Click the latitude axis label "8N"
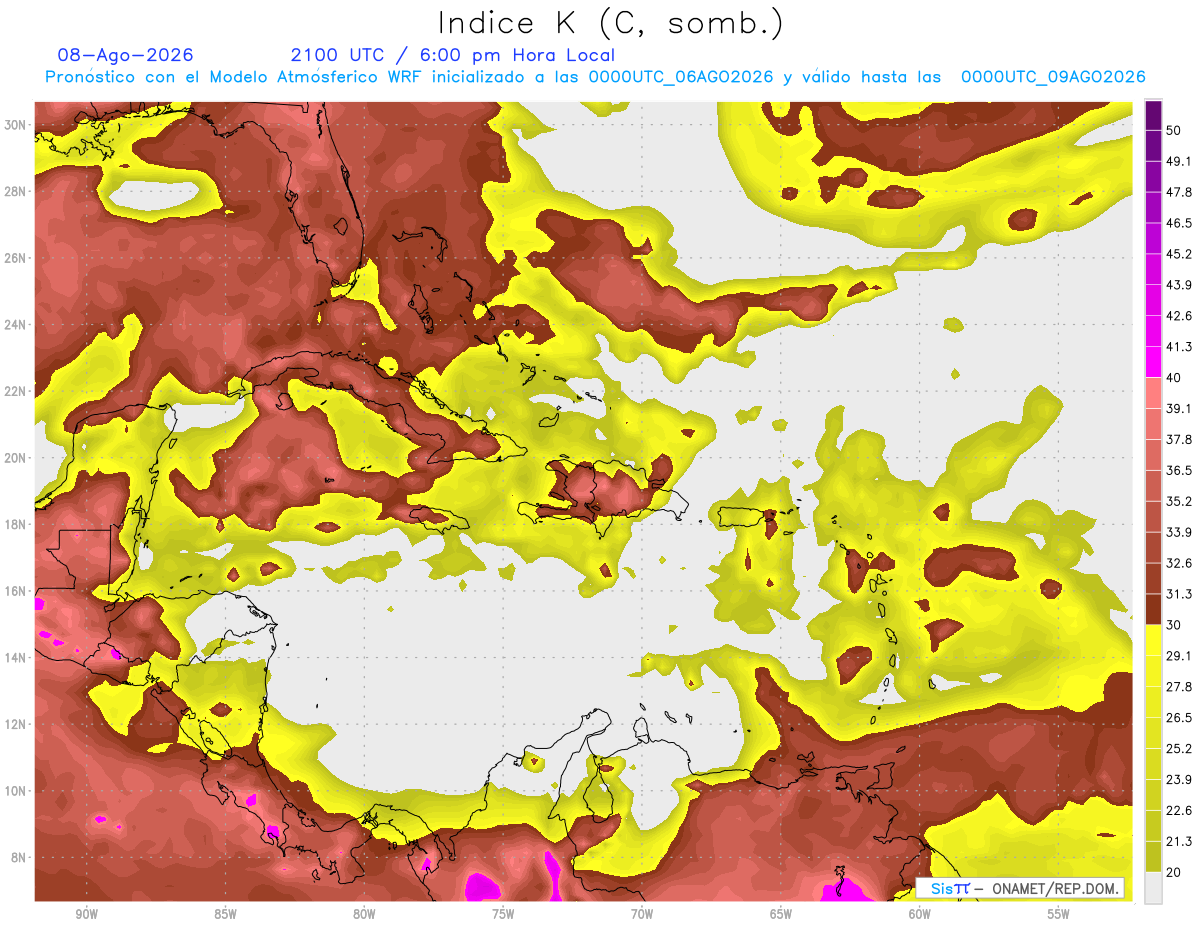 point(19,858)
